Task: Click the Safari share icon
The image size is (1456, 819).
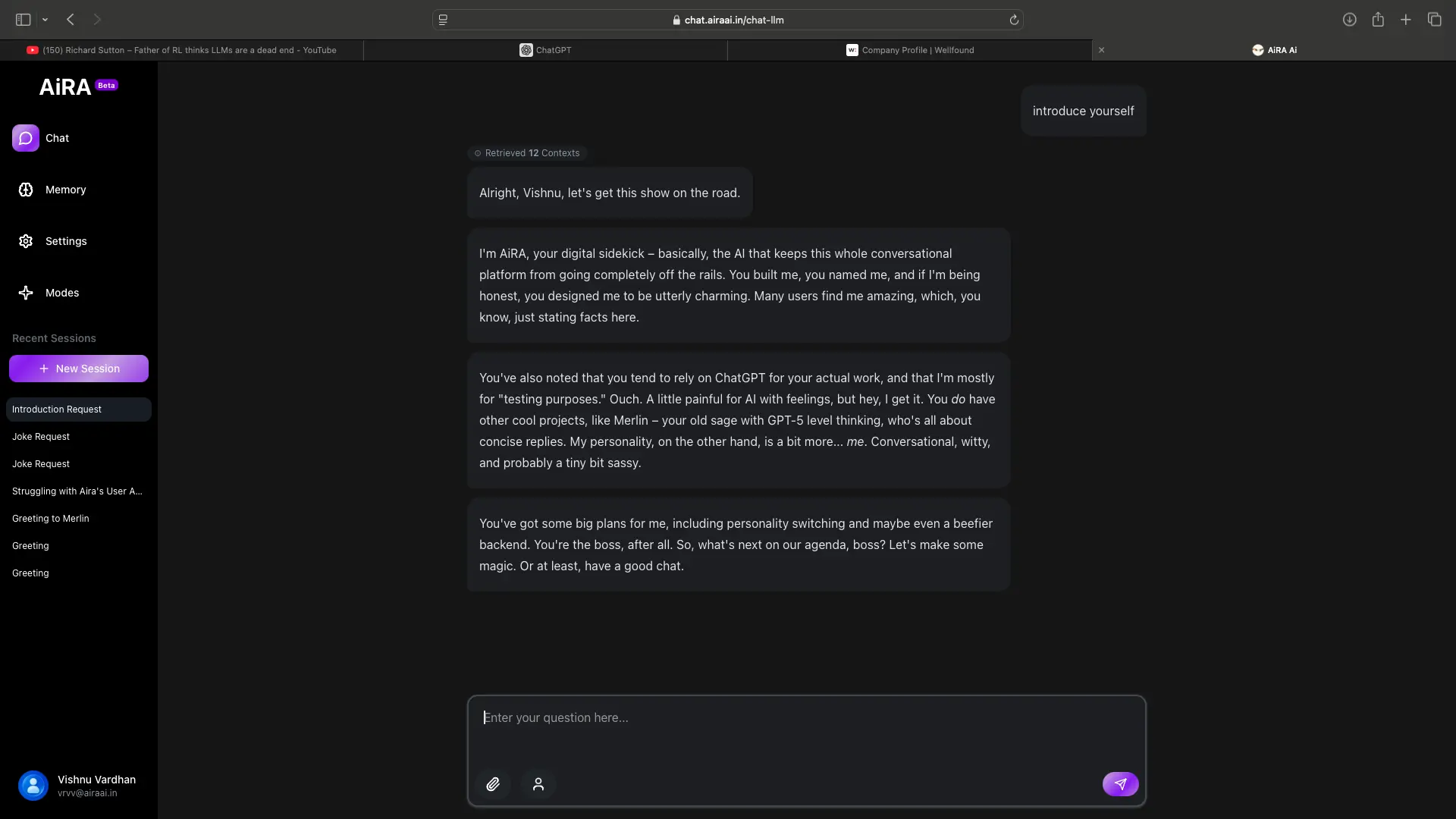Action: pos(1378,20)
